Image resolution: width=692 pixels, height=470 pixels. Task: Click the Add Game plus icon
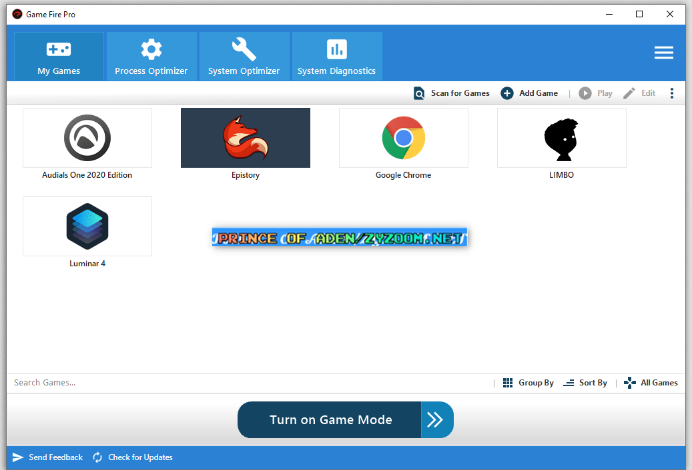[507, 93]
